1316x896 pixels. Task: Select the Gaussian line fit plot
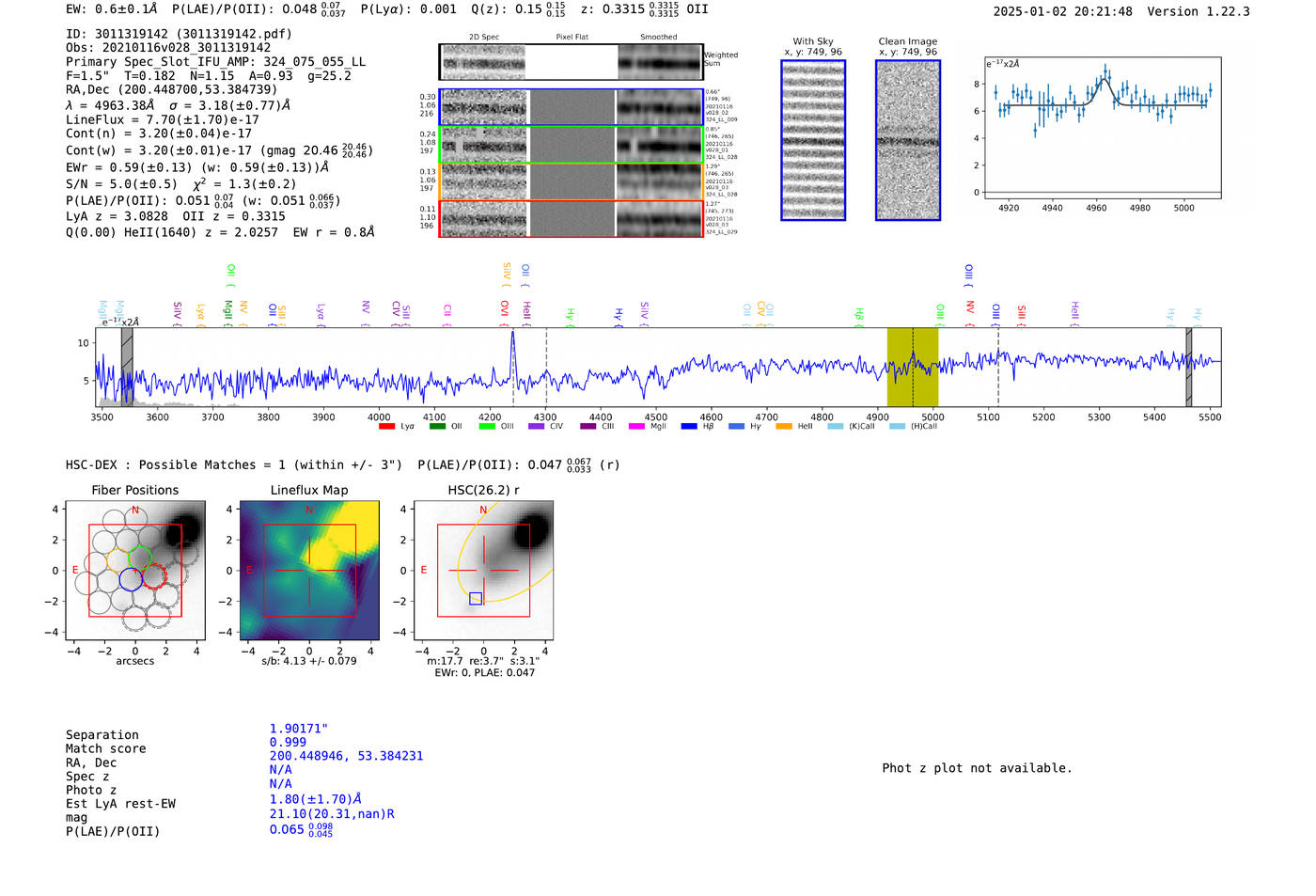pos(1103,128)
